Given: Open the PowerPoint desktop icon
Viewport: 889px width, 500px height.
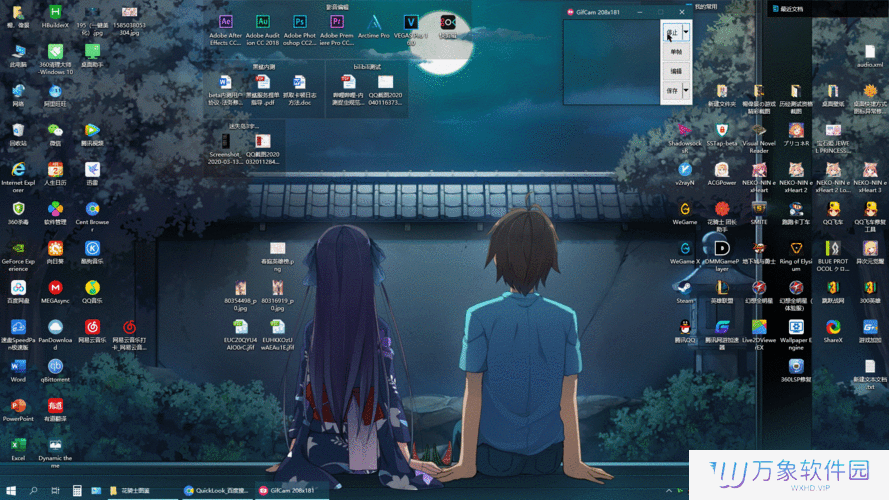Looking at the screenshot, I should click(18, 410).
